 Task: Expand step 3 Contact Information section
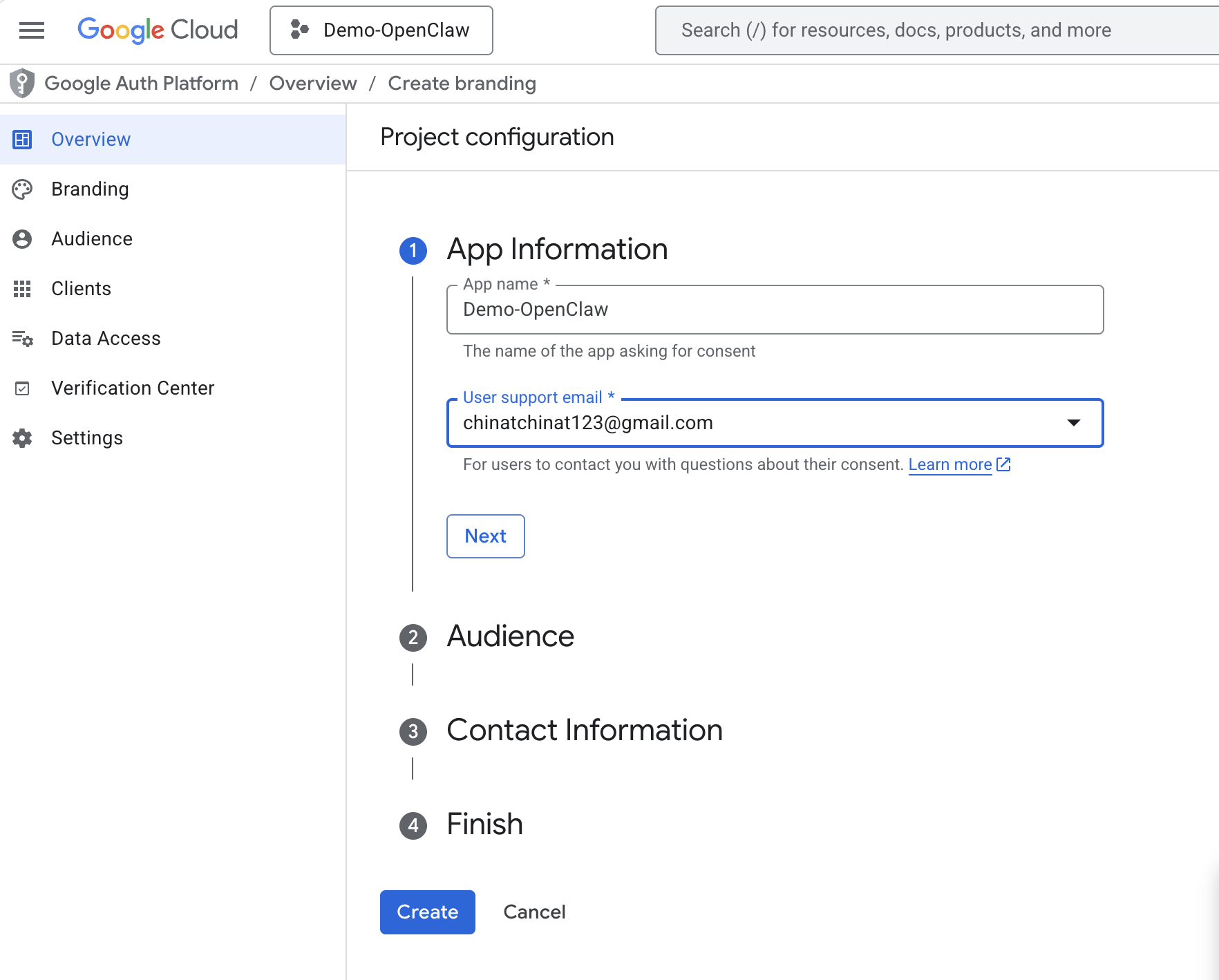click(x=585, y=731)
